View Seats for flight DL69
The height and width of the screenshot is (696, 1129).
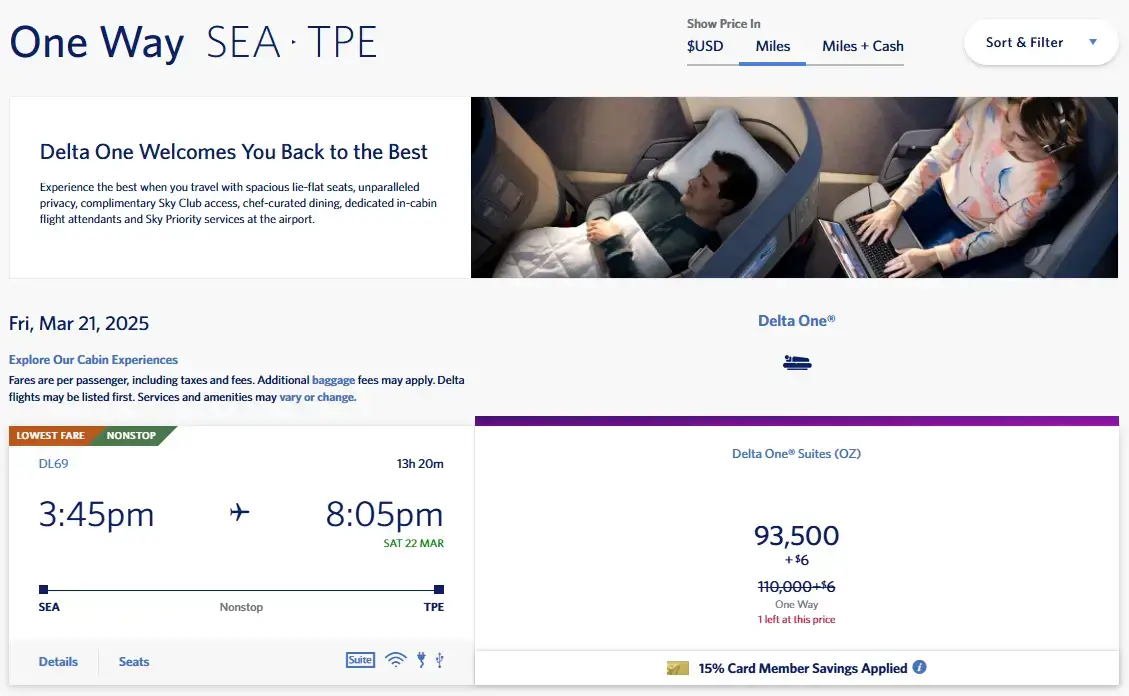pyautogui.click(x=134, y=661)
